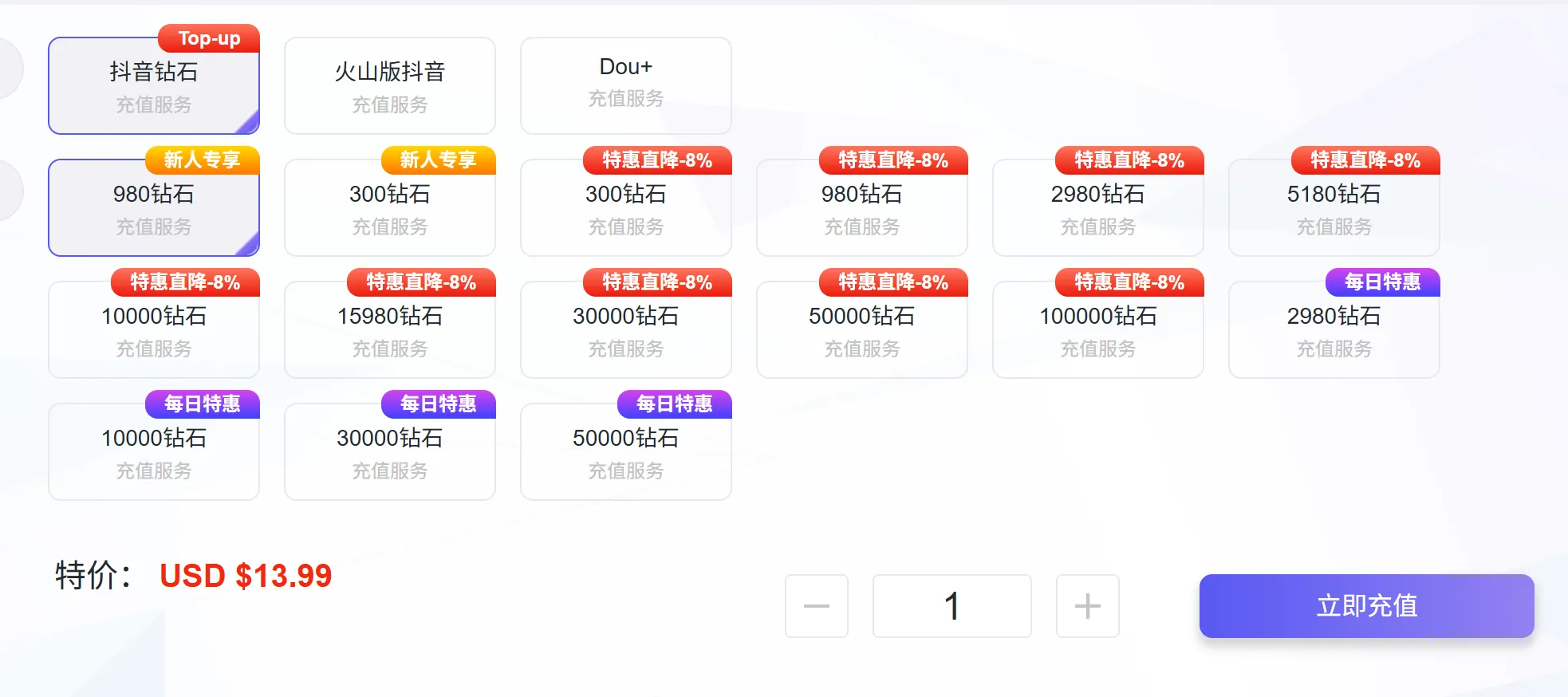Select 10000钻石 card with 特惠直降-8% badge
Screen dimensions: 1568x697
tap(154, 330)
